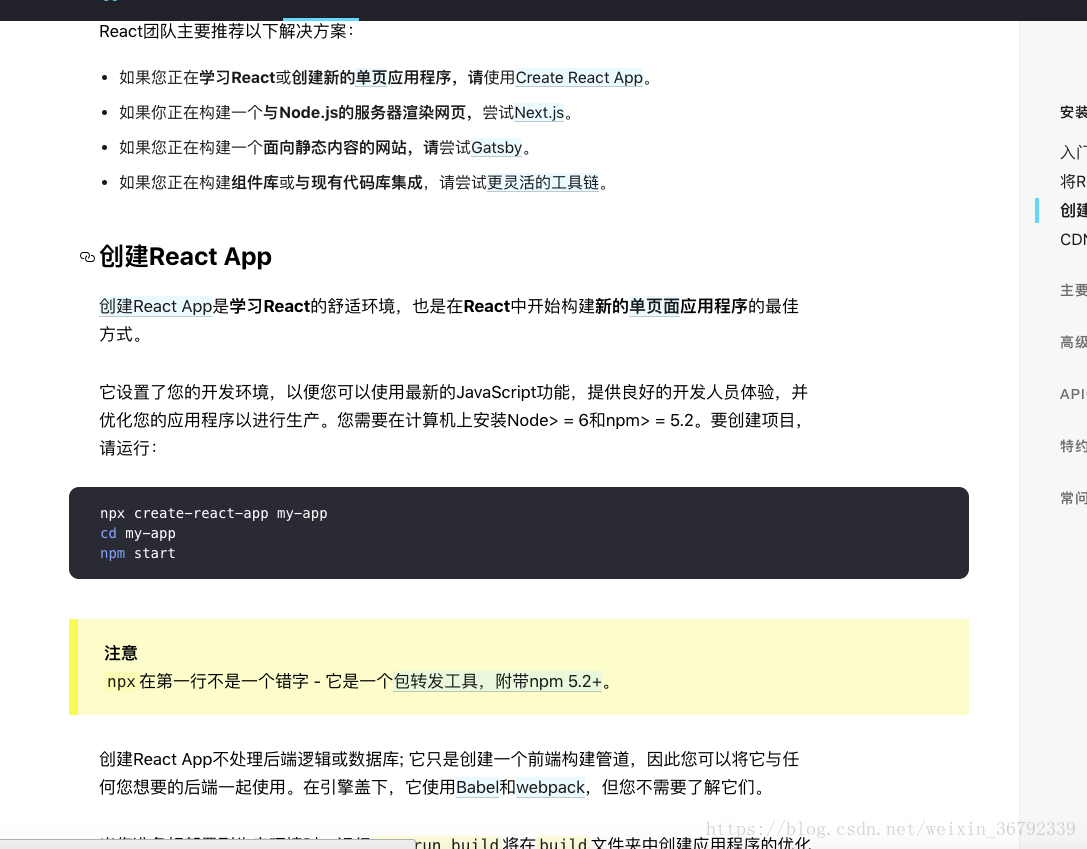Click the inline npx code in the note
Viewport: 1087px width, 849px height.
tap(121, 682)
